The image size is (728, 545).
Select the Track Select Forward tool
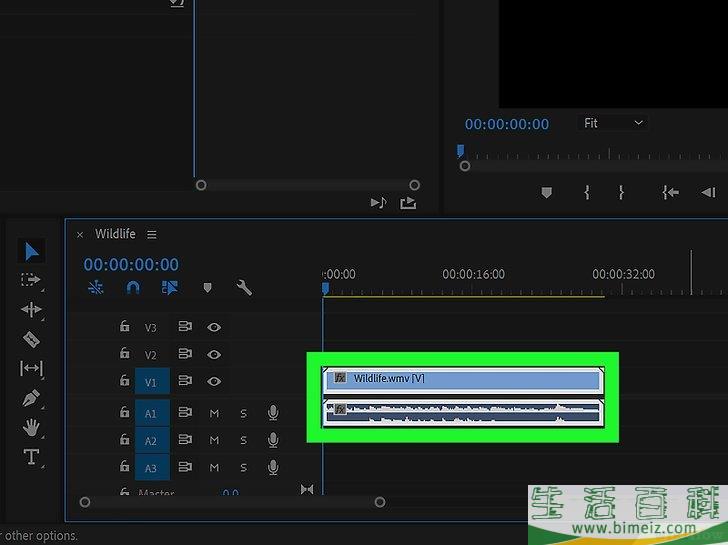click(x=31, y=280)
